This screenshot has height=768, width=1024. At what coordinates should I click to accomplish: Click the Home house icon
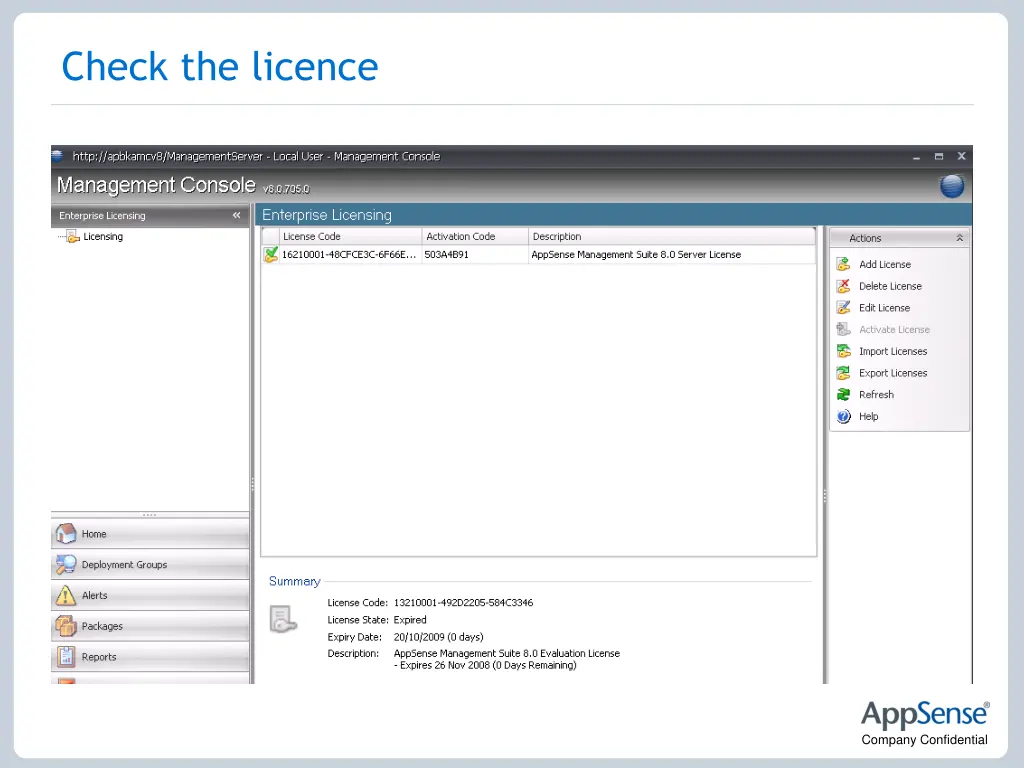click(66, 534)
